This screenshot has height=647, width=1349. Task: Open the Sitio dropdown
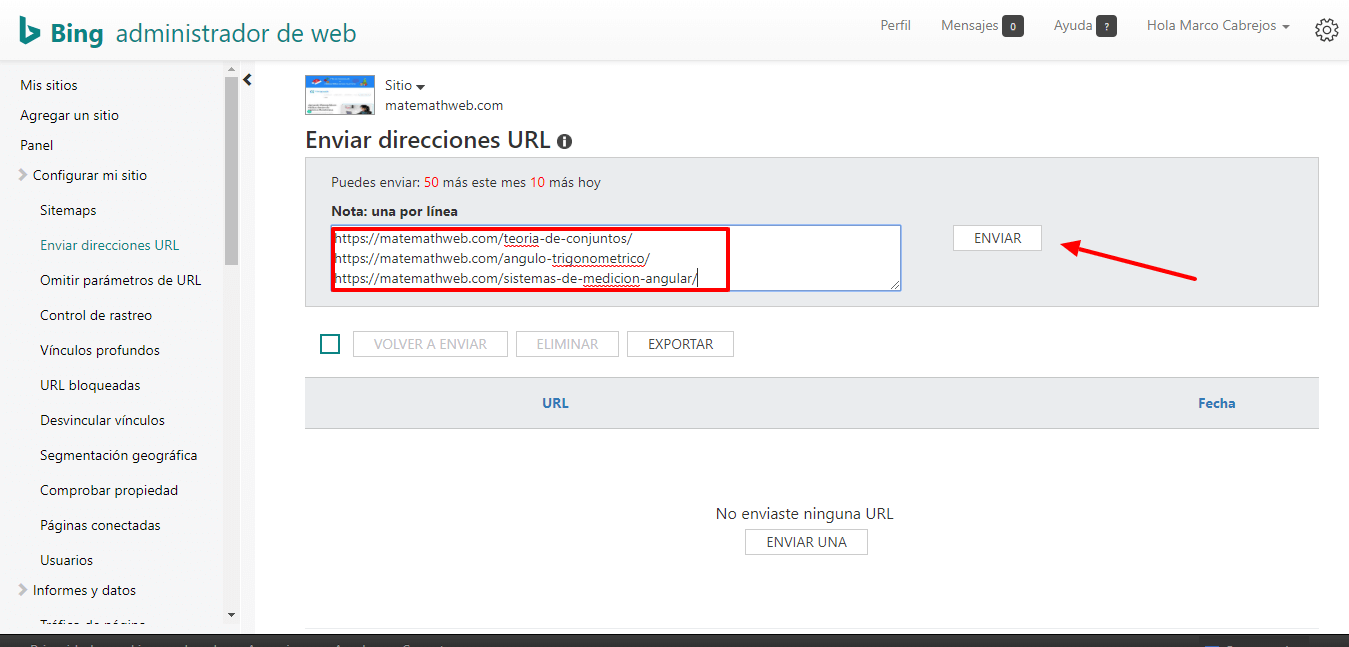405,86
